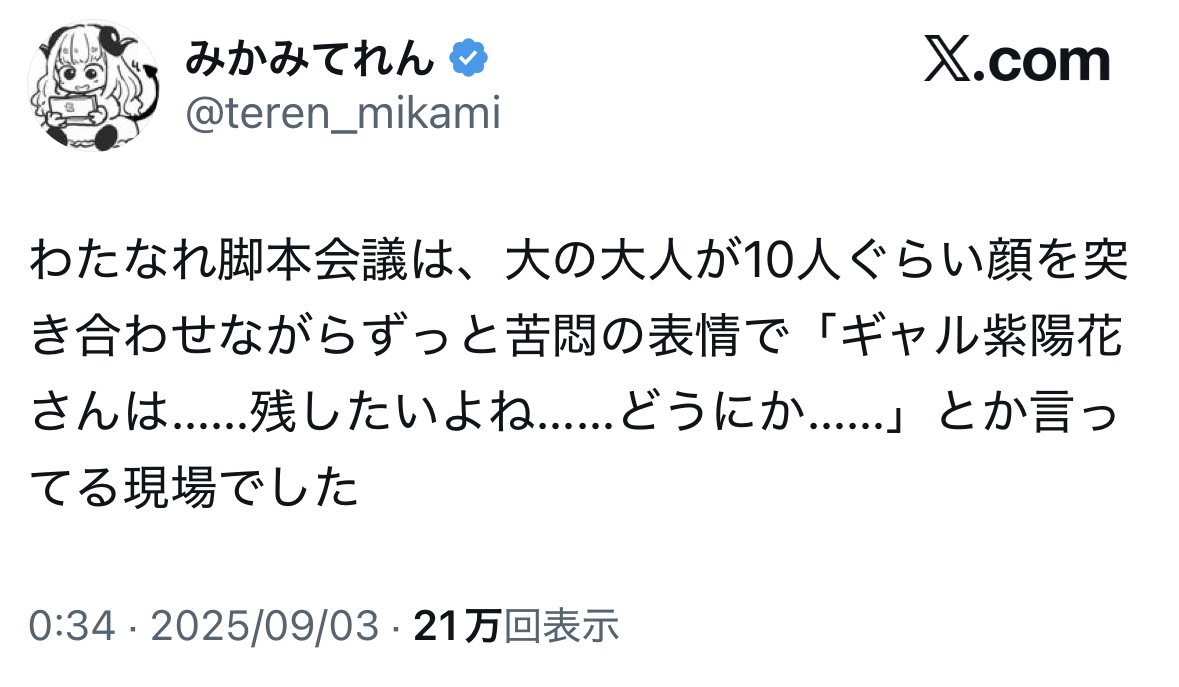Screen dimensions: 1179x687
Task: Click the 回表示 views label
Action: click(561, 627)
